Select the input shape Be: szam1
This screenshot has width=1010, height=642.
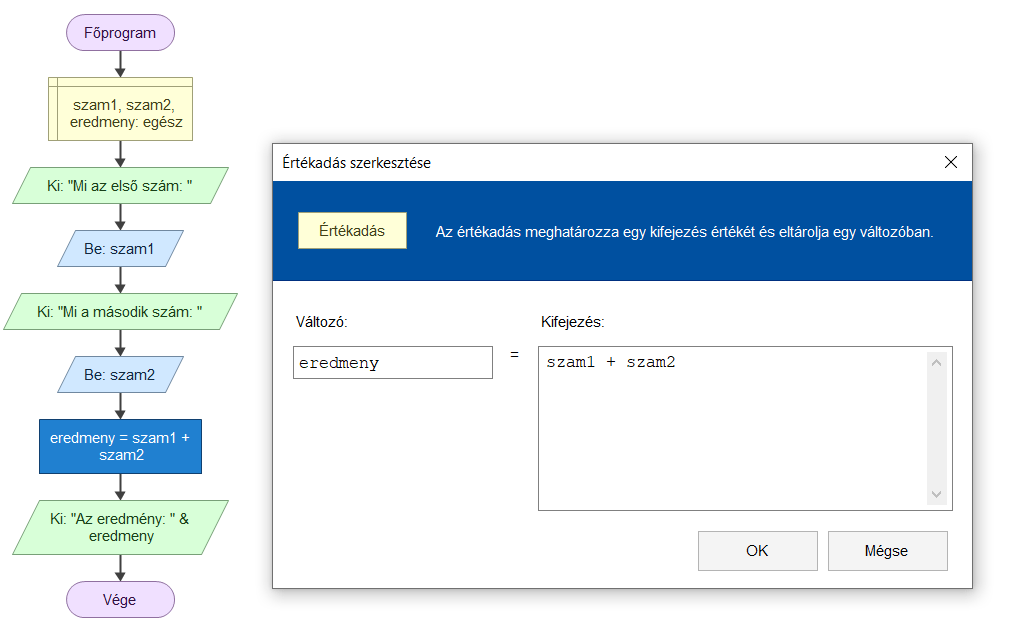point(120,249)
